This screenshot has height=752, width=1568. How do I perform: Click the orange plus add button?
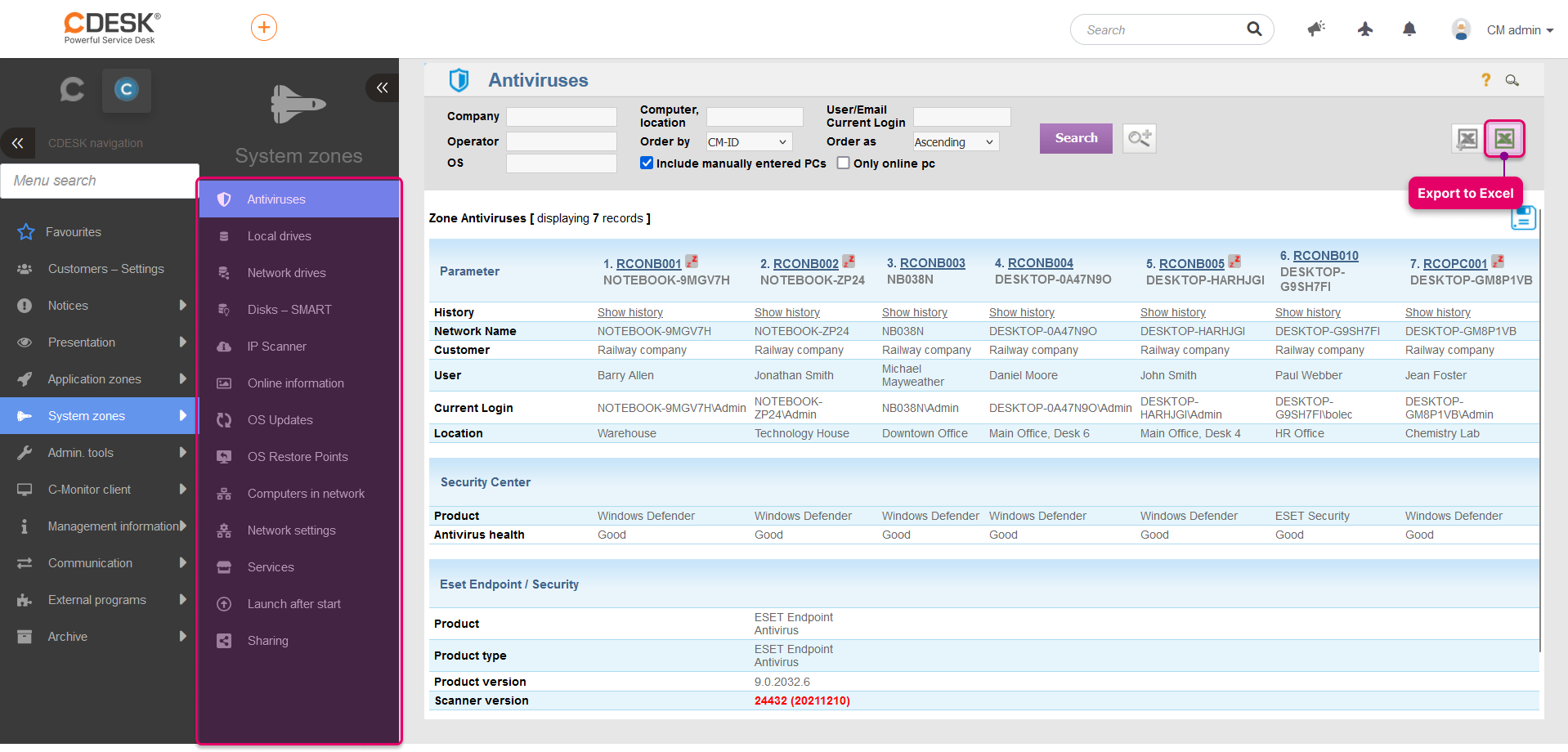[x=263, y=28]
